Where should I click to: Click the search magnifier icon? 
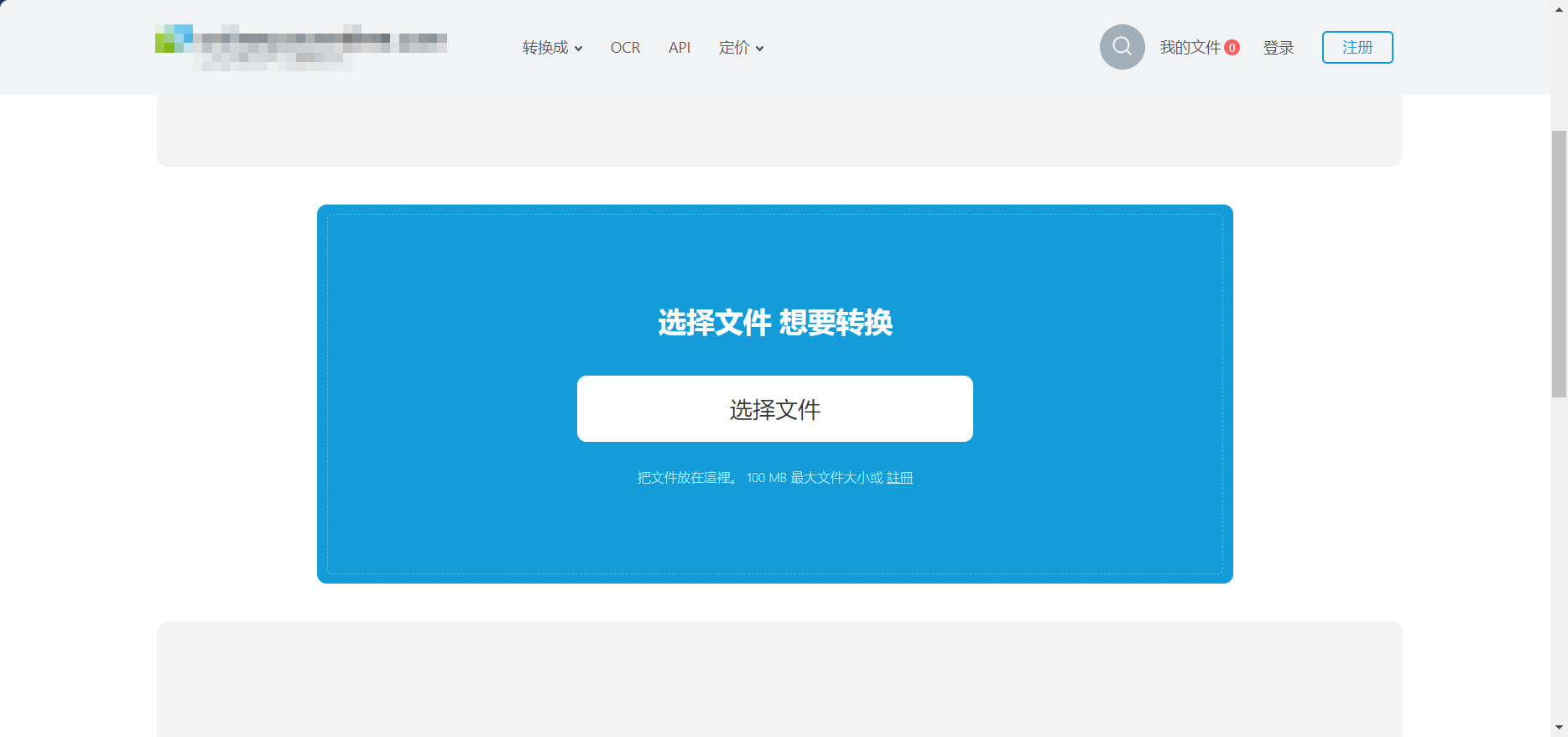click(1122, 47)
